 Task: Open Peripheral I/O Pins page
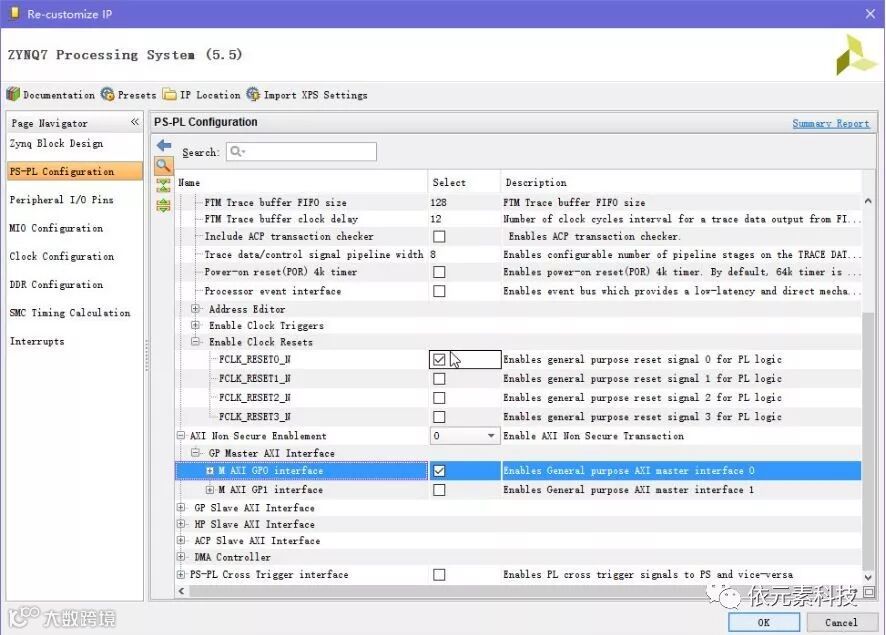62,199
